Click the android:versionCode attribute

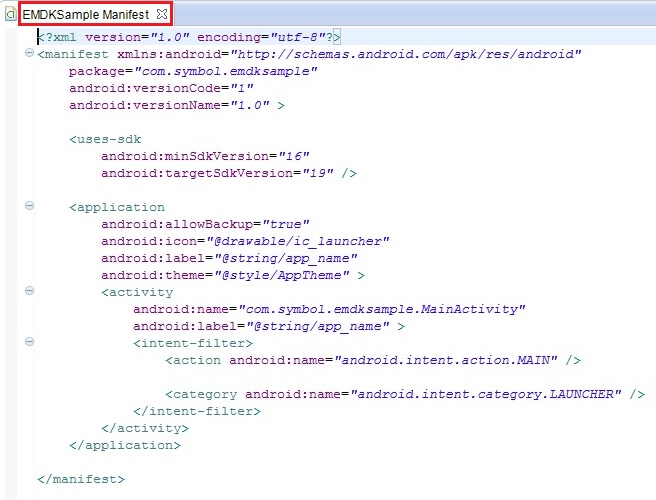145,88
